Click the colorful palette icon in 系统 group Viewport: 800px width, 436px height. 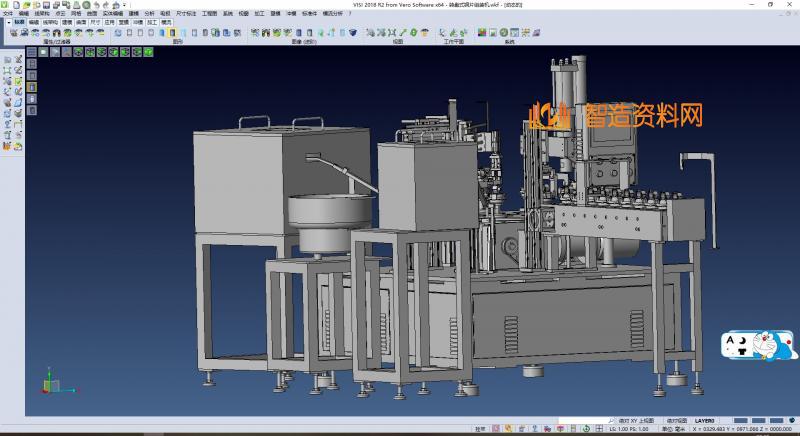[481, 33]
